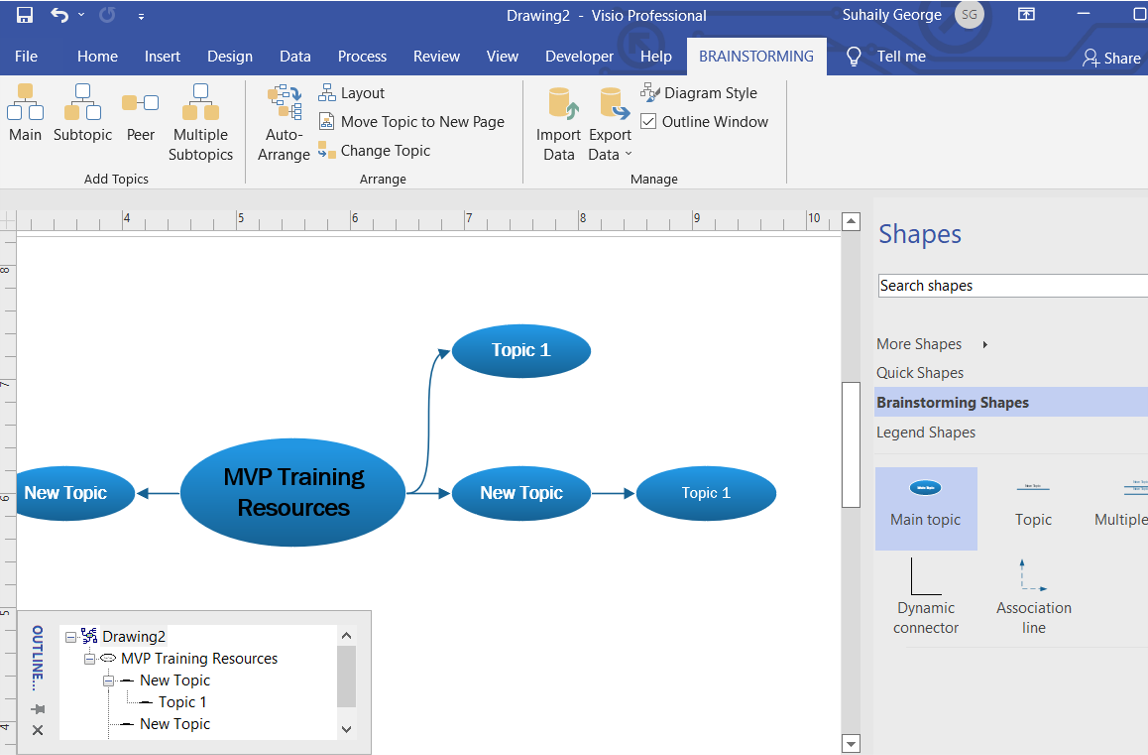Open the Diagram Style option

(699, 93)
